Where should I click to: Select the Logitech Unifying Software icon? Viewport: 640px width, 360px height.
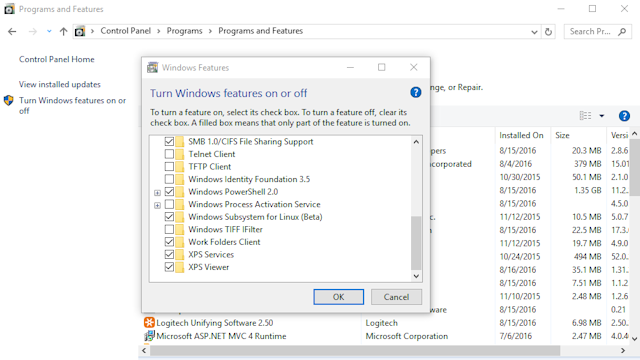click(149, 322)
